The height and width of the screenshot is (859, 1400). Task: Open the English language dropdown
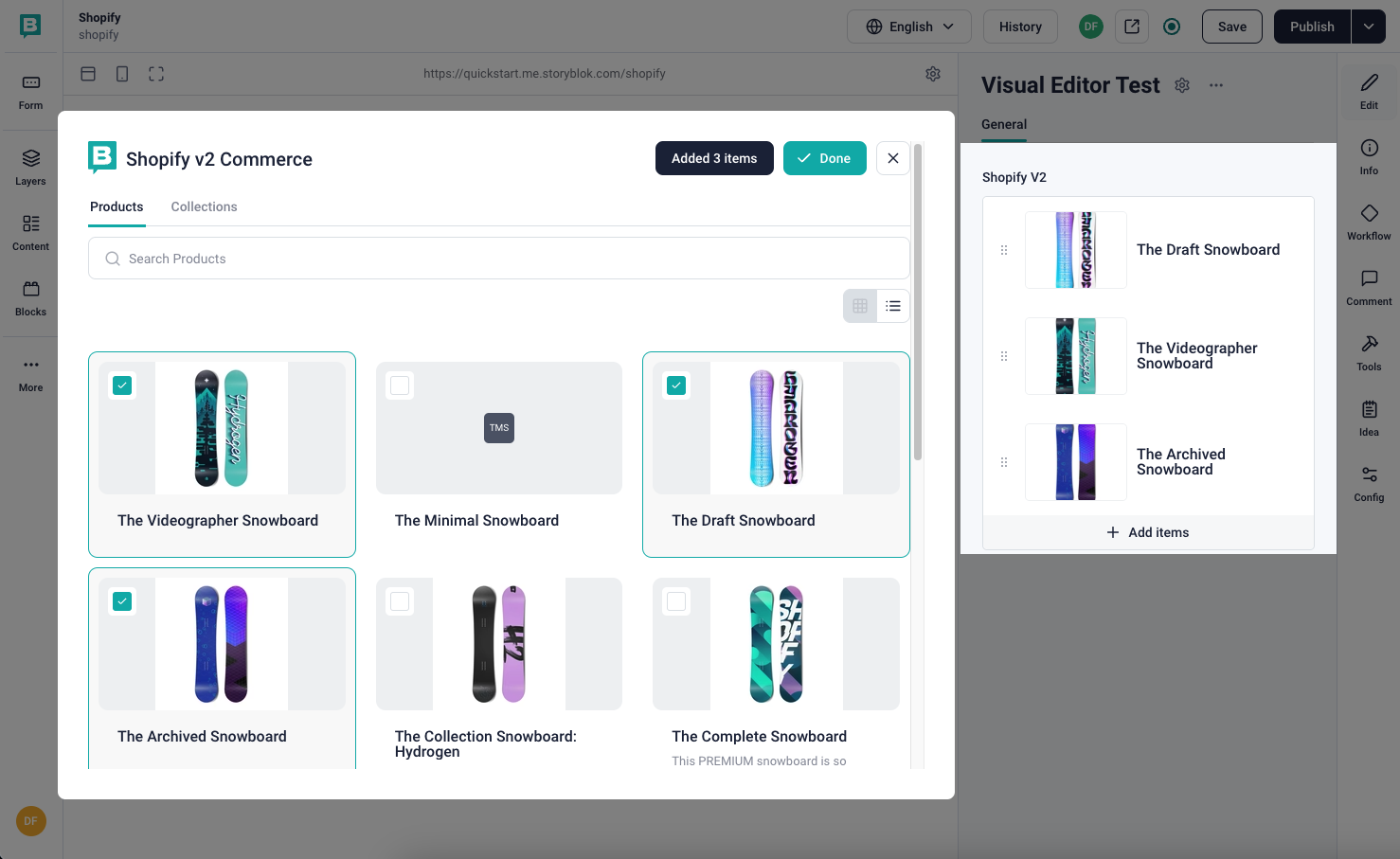(x=908, y=27)
